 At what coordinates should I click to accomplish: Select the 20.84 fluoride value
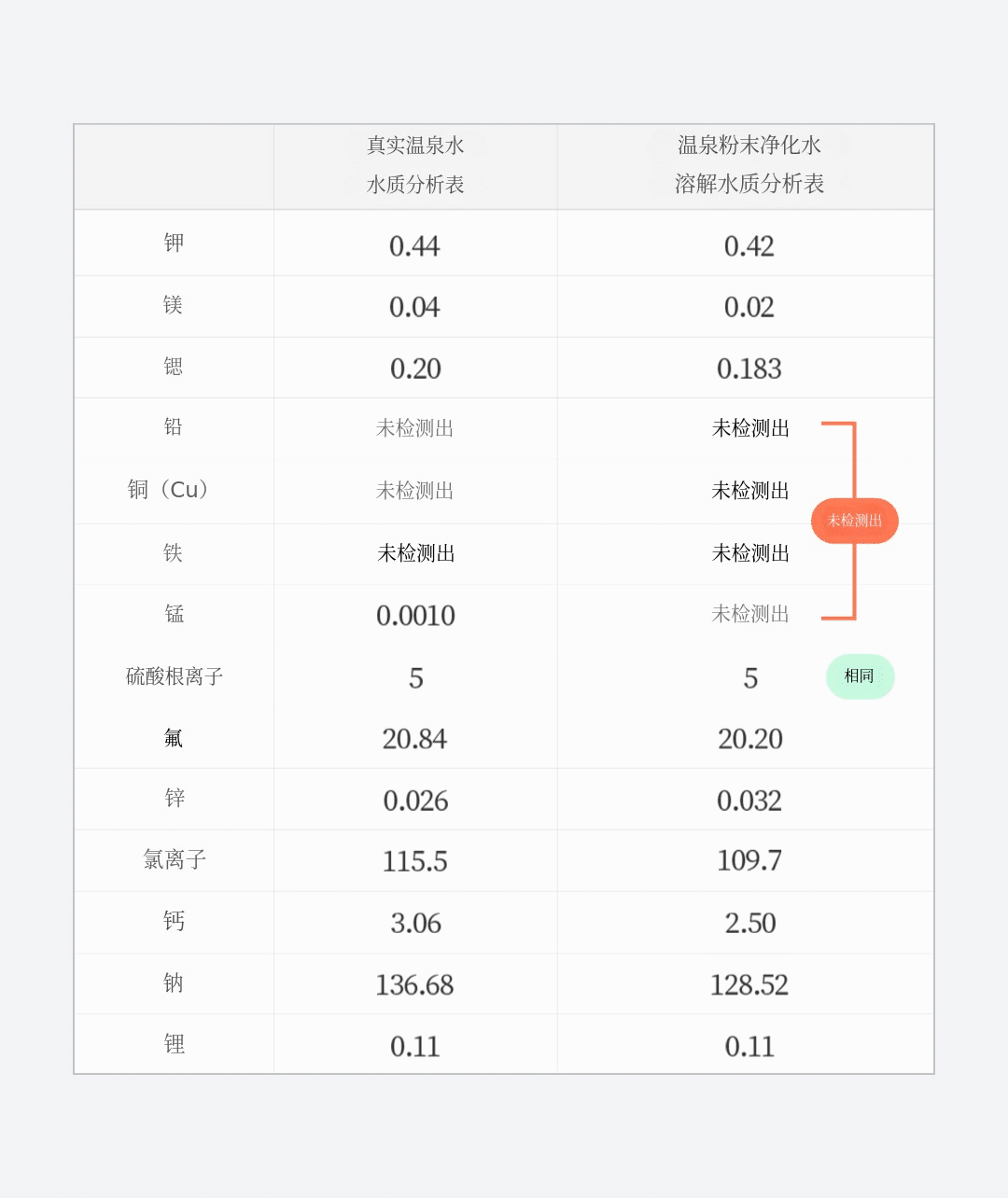tap(414, 739)
